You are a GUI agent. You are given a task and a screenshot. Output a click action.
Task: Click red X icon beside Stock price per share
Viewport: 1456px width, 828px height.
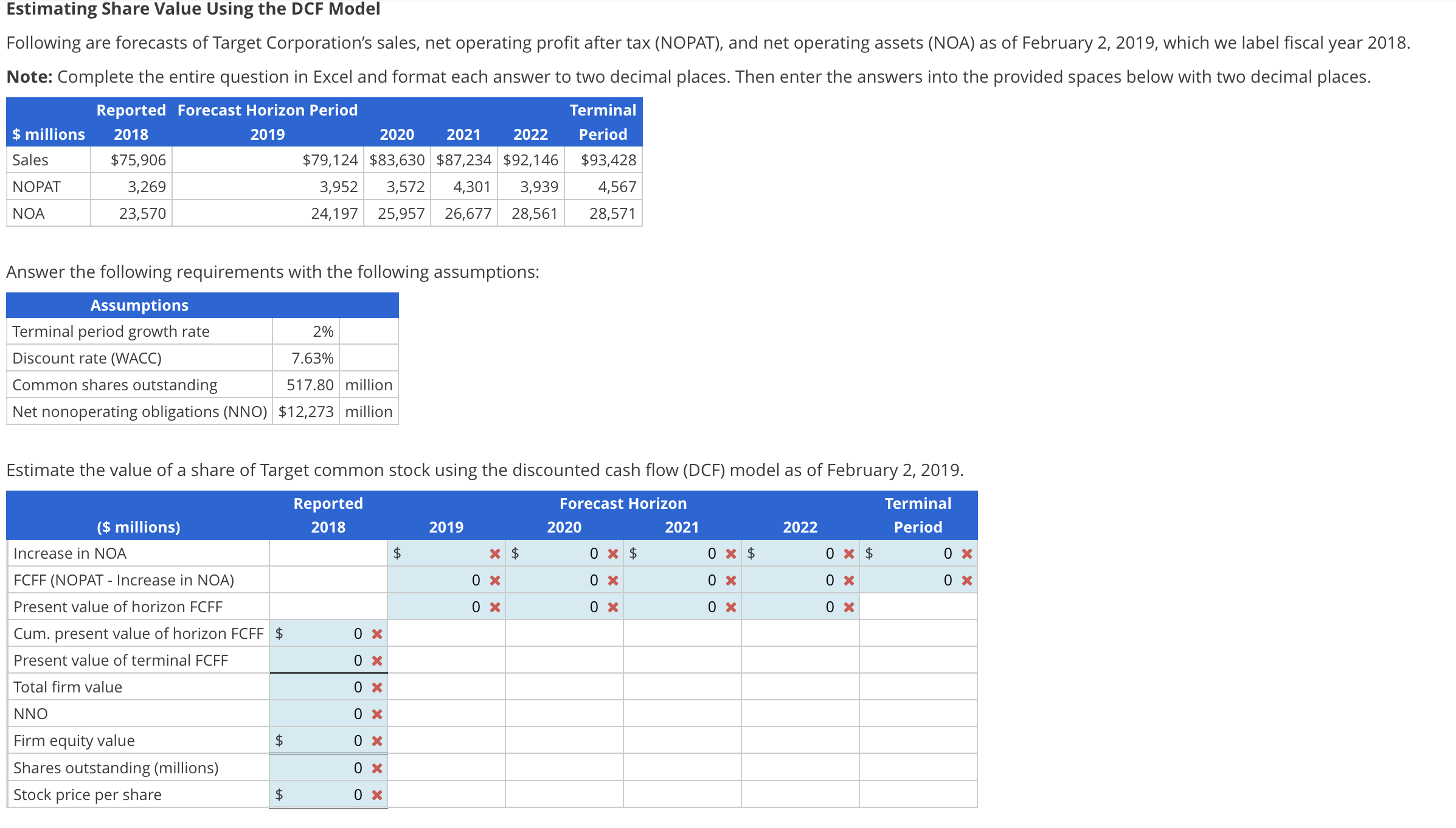377,795
